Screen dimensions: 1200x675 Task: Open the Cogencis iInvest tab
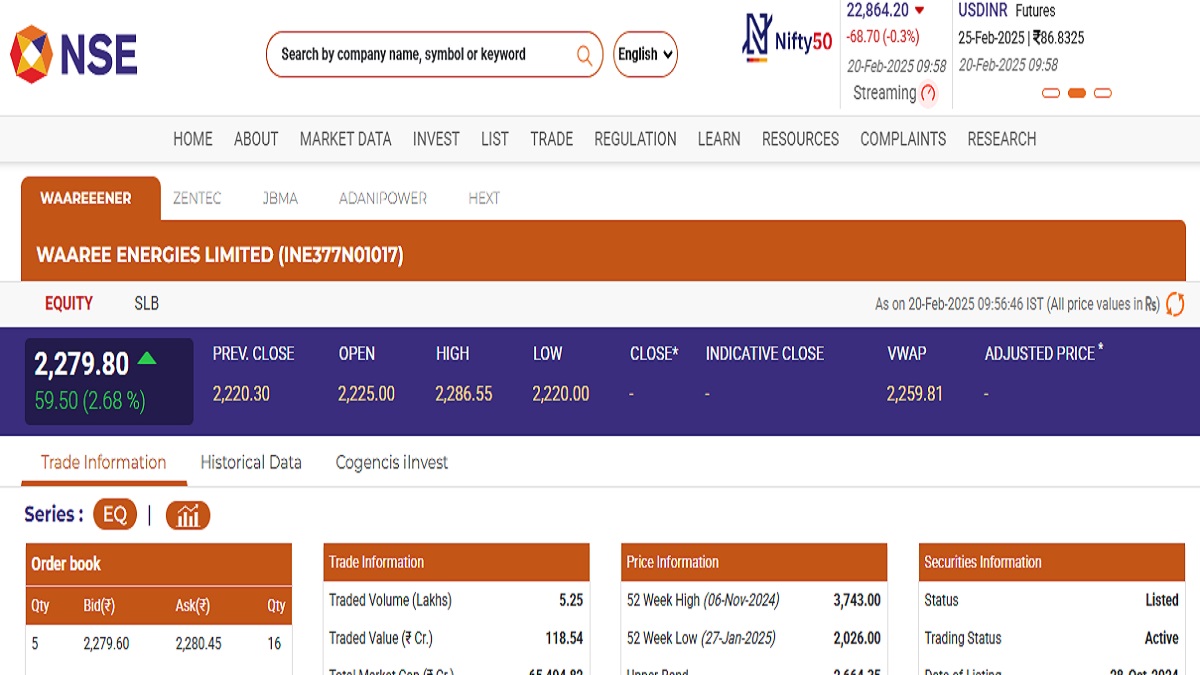coord(391,462)
